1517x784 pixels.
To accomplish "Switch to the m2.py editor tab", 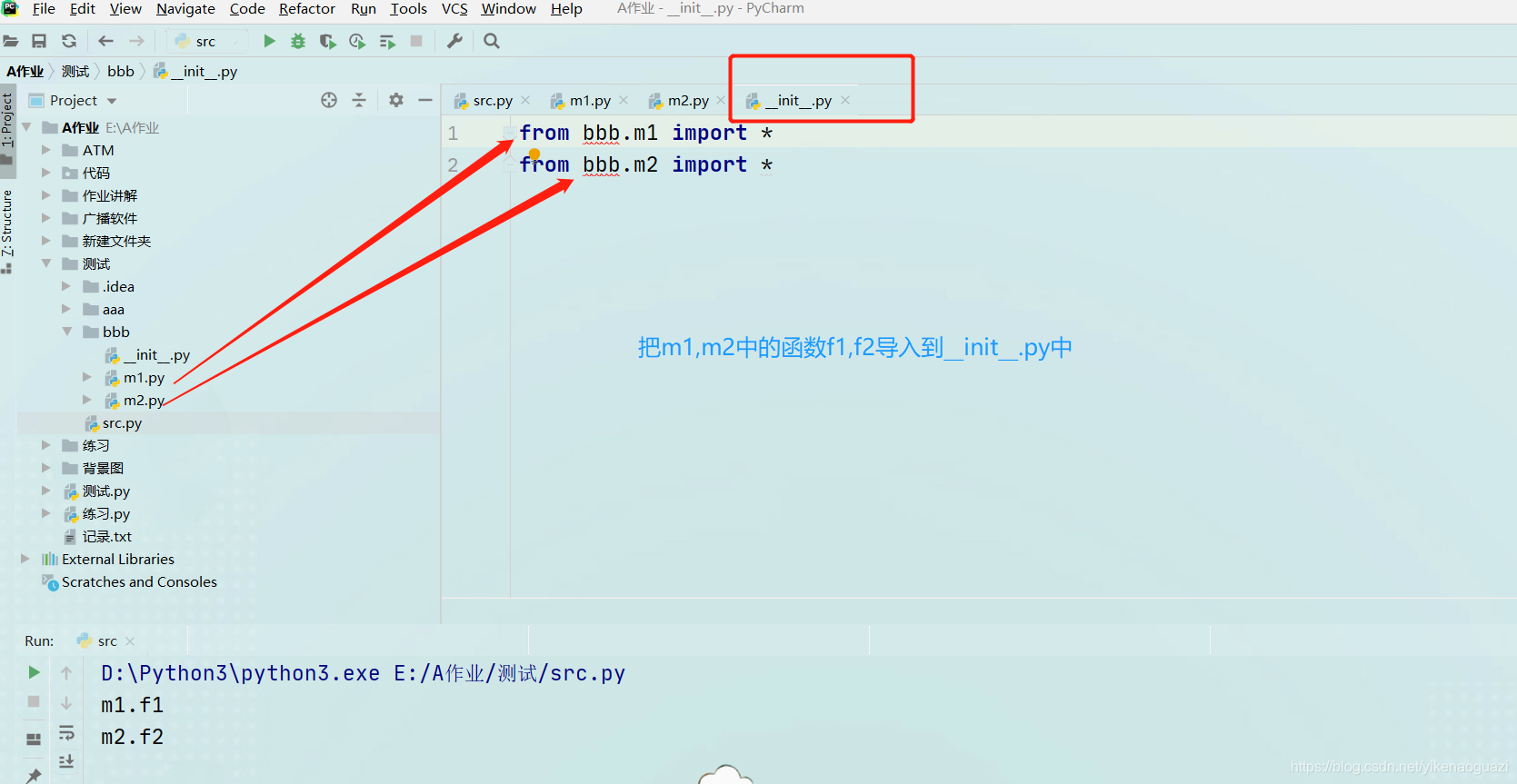I will [688, 101].
